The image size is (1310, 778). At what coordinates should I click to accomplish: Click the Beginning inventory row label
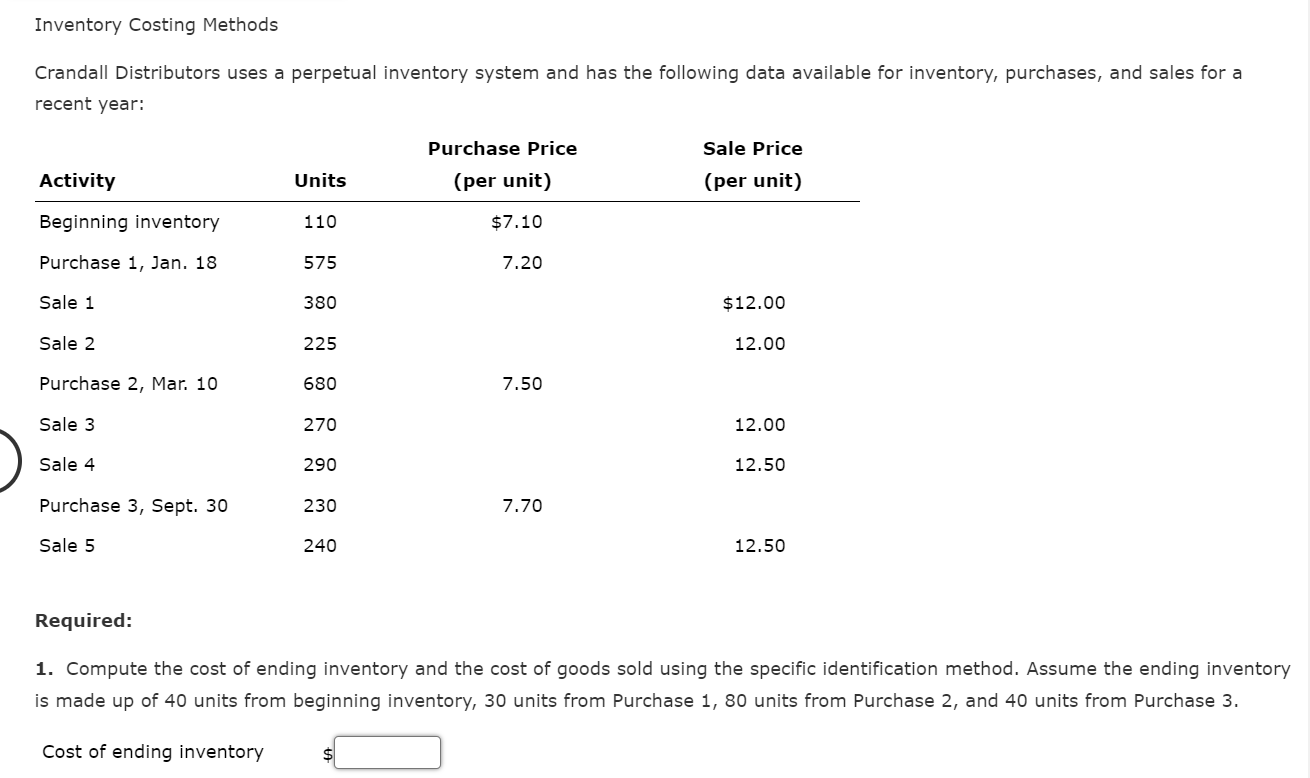coord(129,222)
